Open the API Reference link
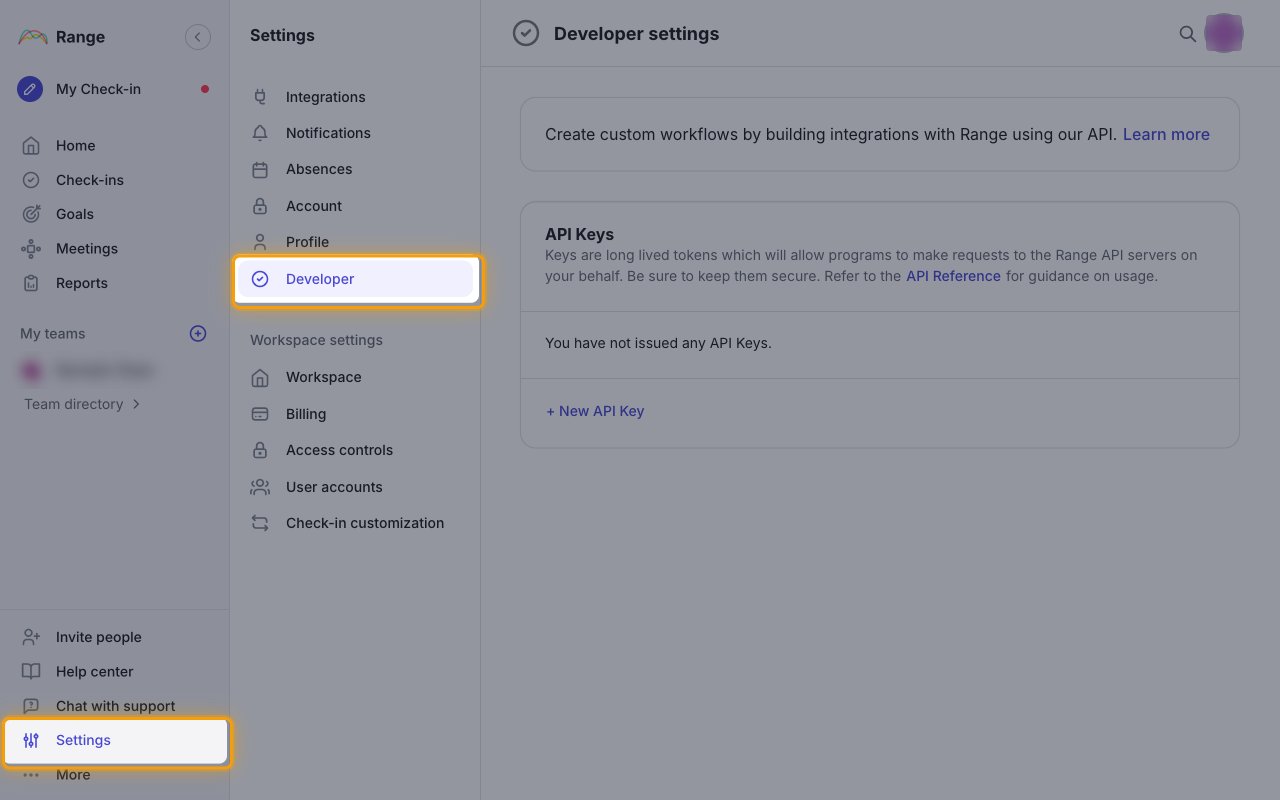 click(x=953, y=276)
